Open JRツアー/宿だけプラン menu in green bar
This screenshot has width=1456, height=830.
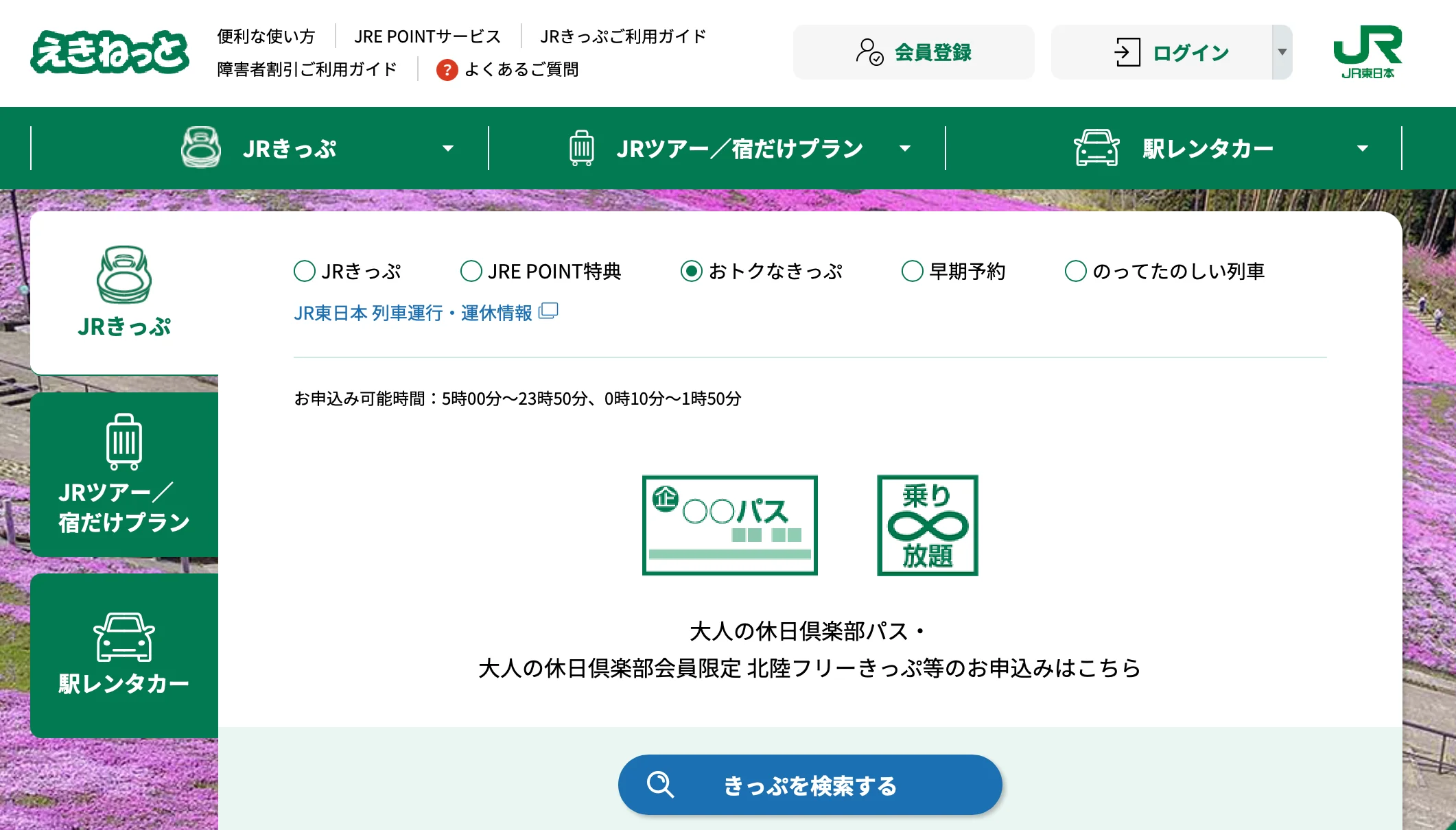717,148
